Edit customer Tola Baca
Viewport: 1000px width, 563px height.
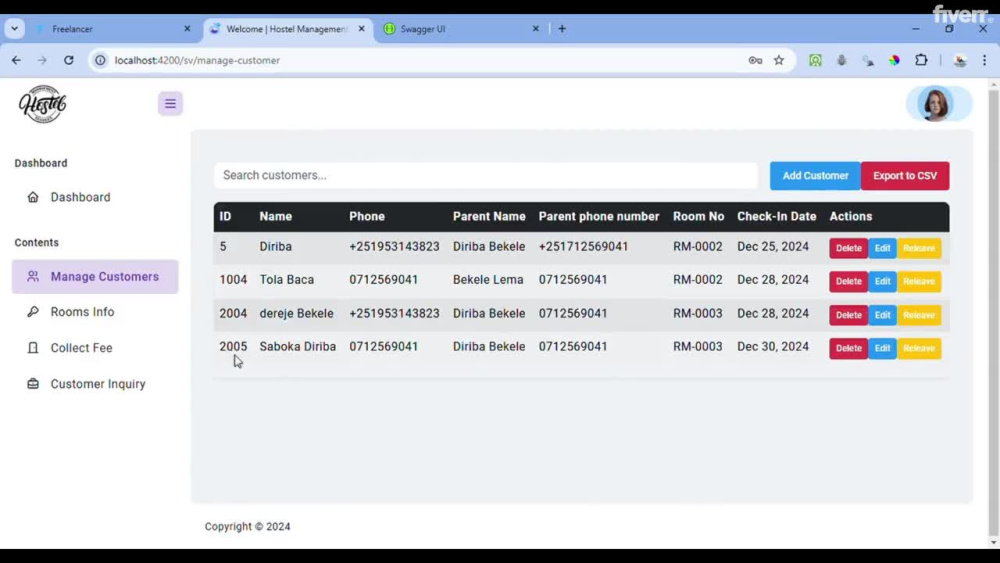[x=882, y=281]
